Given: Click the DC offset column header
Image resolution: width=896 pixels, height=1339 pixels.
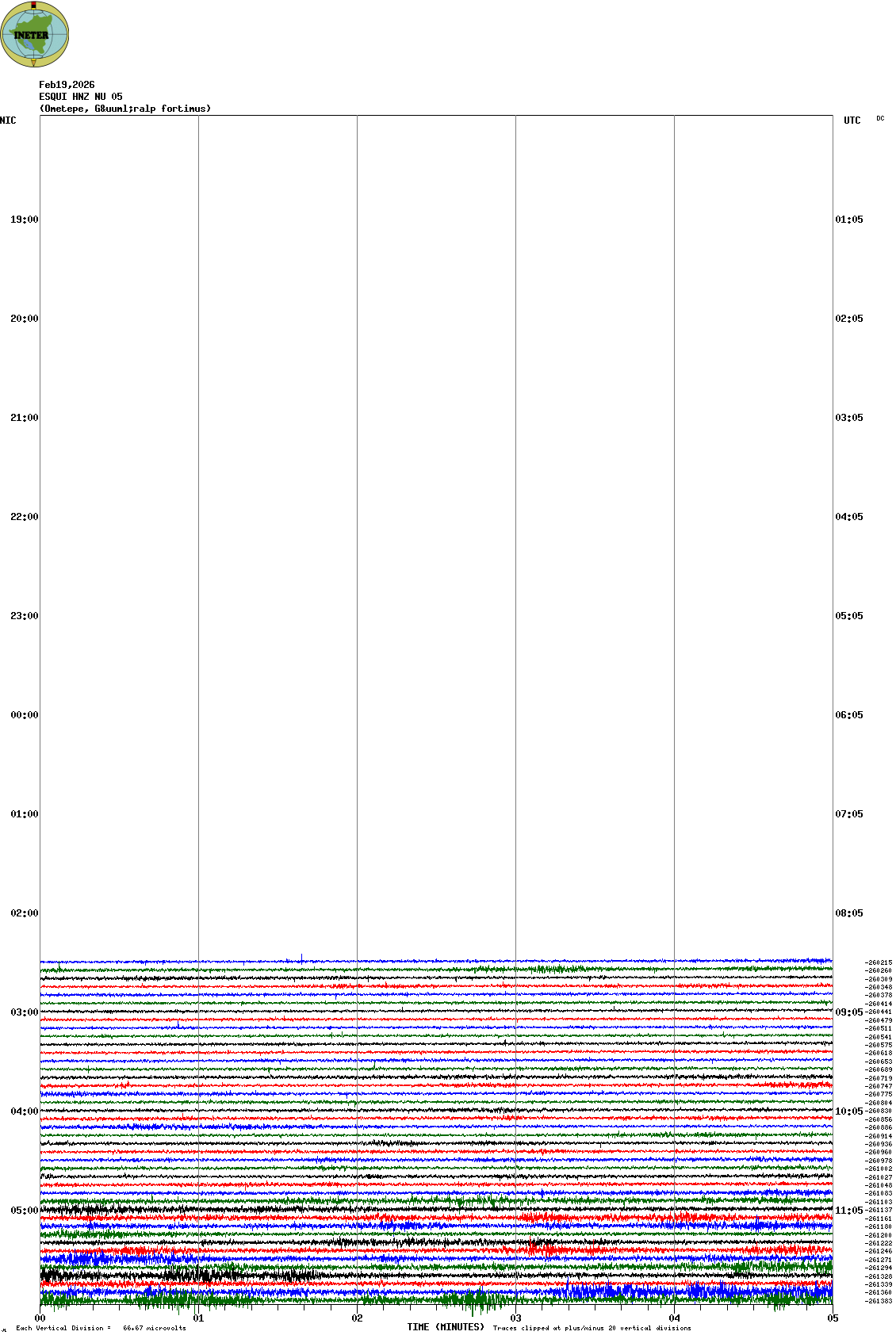Looking at the screenshot, I should coord(880,119).
